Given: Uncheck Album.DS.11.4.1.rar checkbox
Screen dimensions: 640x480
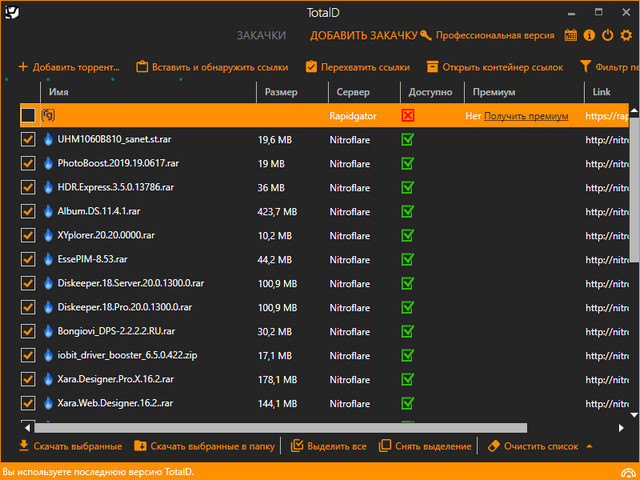Looking at the screenshot, I should click(x=28, y=211).
